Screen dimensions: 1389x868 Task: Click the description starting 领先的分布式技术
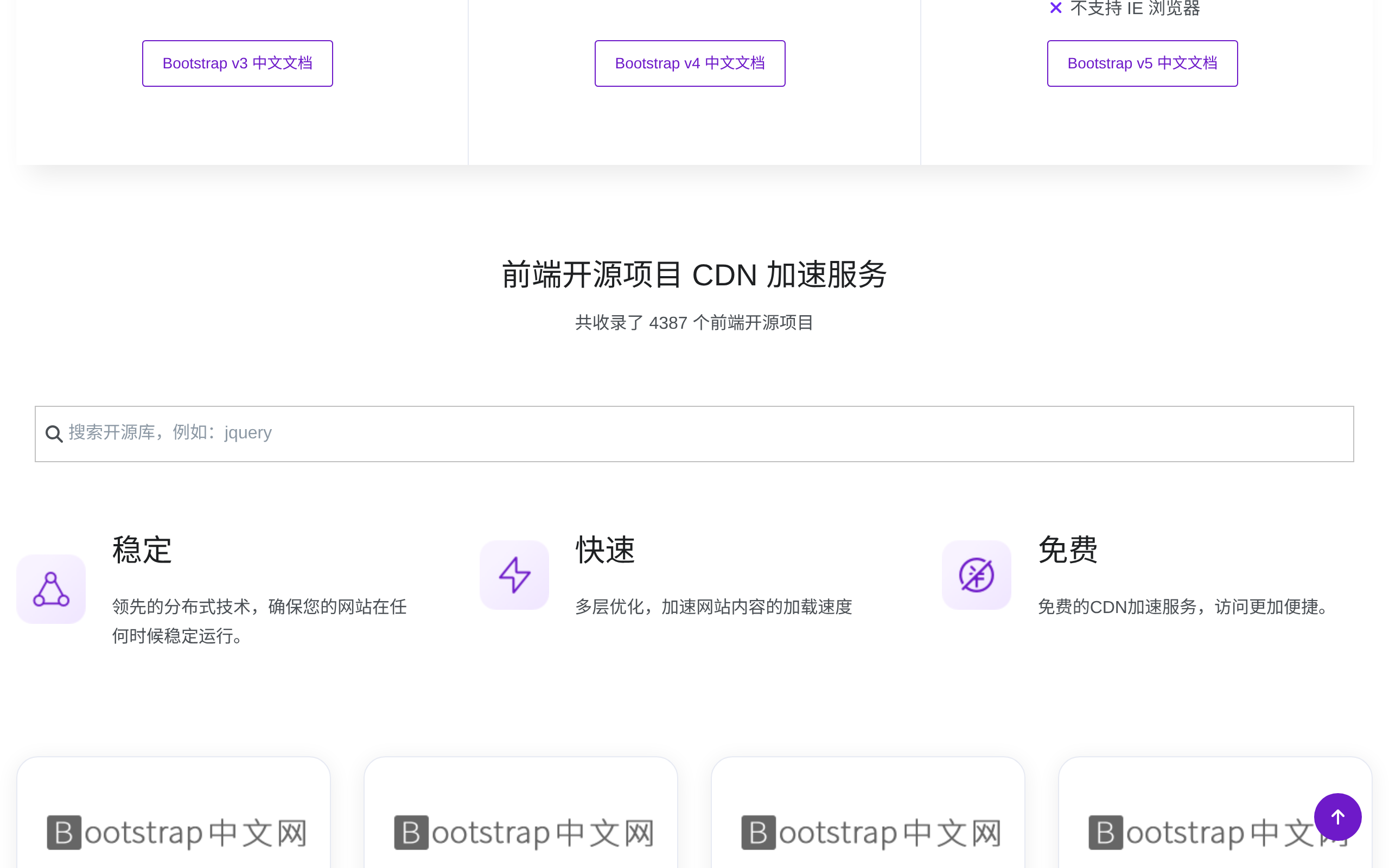[259, 621]
